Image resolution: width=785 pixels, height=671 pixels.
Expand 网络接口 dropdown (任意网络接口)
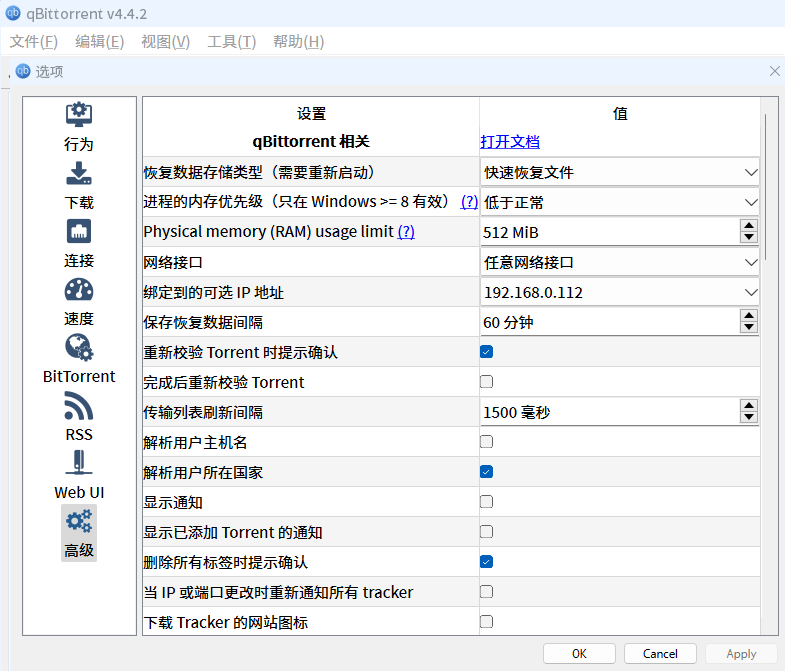click(620, 262)
